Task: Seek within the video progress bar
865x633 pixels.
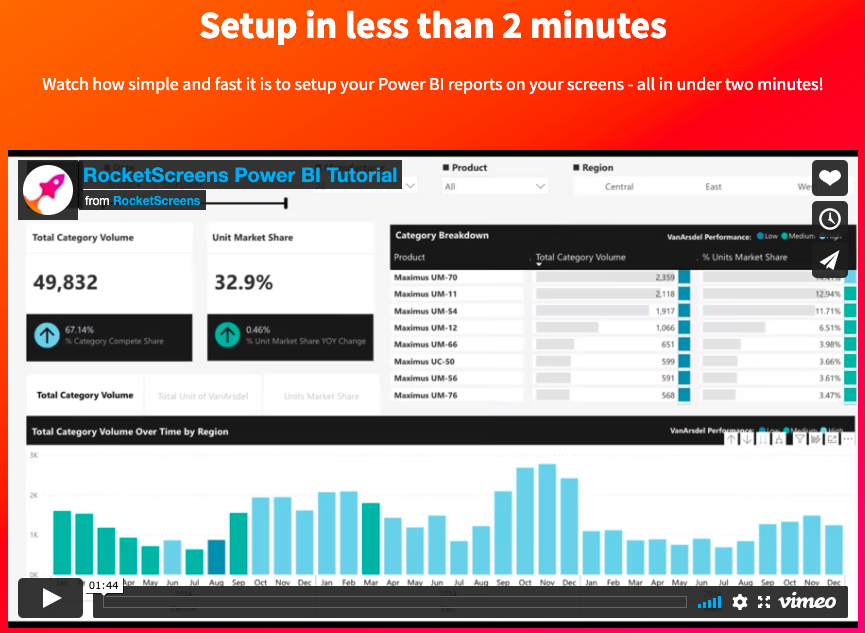Action: [395, 602]
